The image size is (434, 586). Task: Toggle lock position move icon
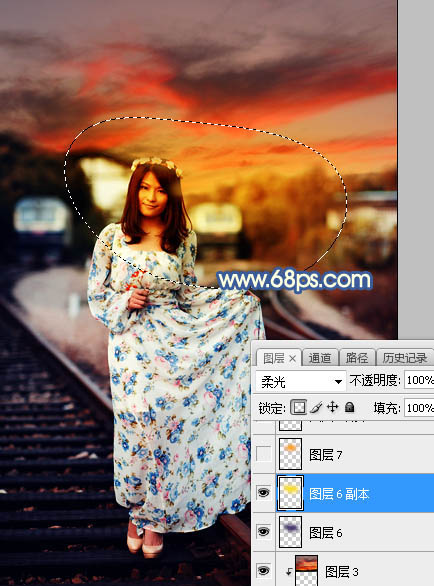[x=332, y=407]
